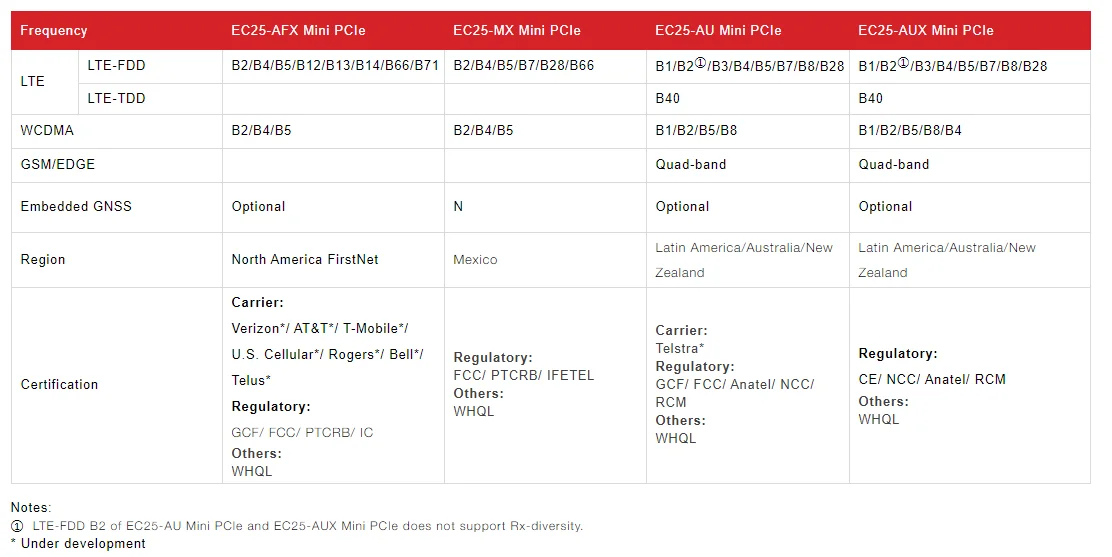Viewport: 1112px width, 557px height.
Task: Click the GSM/EDGE row label
Action: (58, 165)
